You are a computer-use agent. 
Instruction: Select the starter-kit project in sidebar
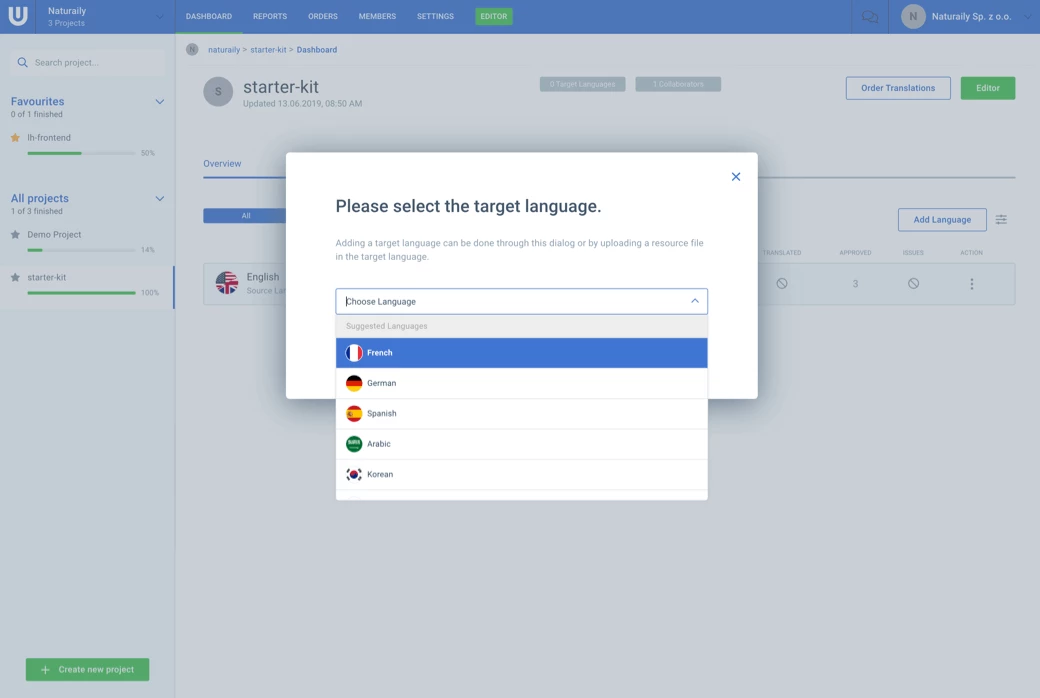46,277
